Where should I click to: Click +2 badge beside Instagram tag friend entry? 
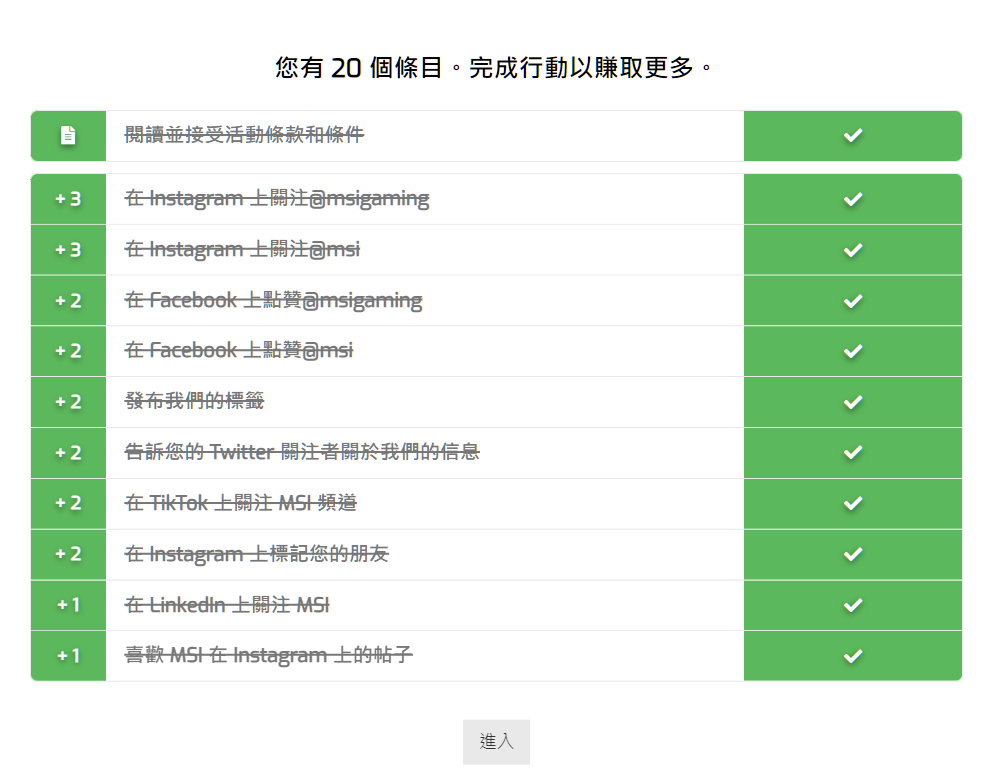(x=68, y=554)
